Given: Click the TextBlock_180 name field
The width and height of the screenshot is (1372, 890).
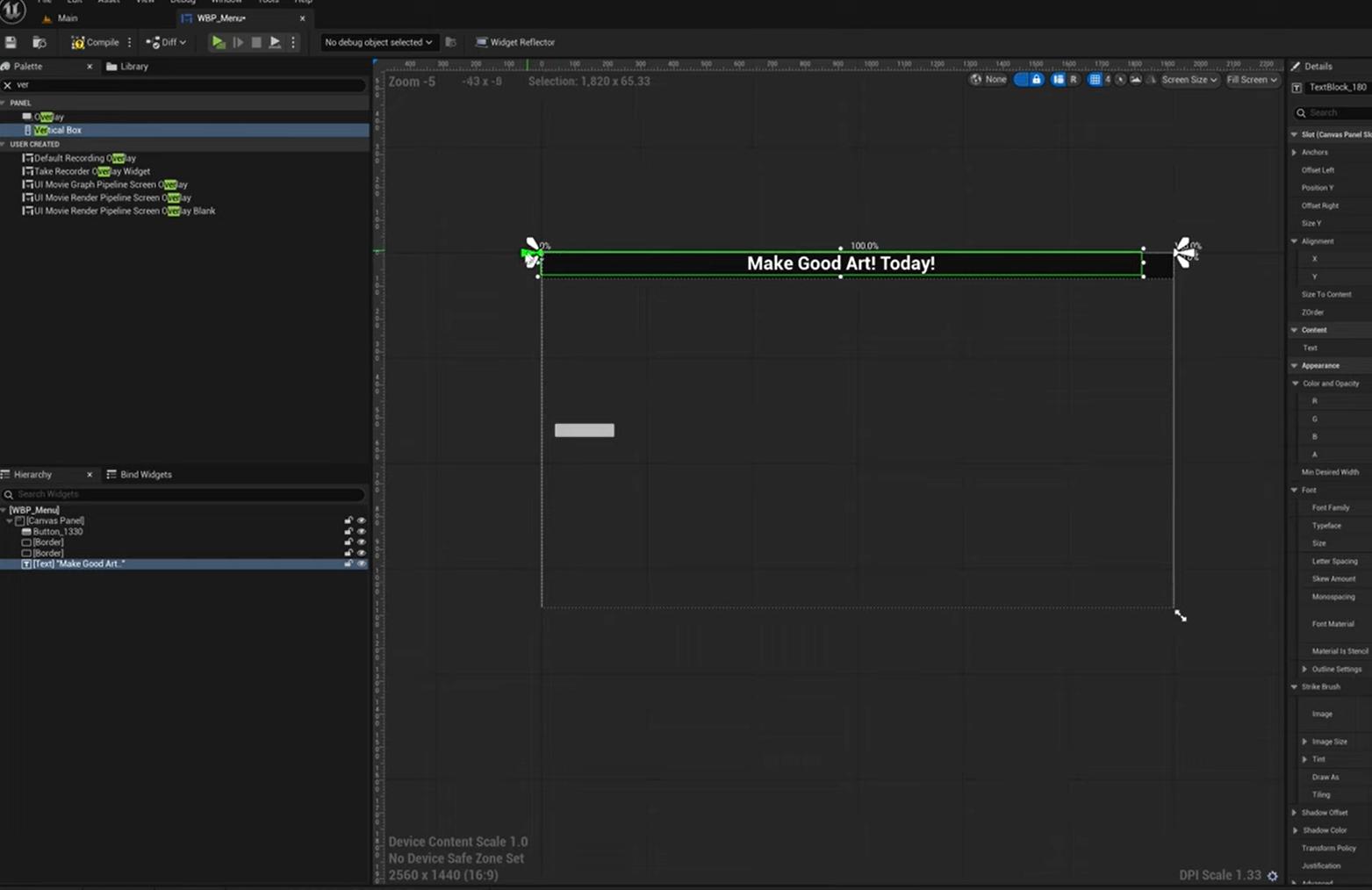Looking at the screenshot, I should click(1338, 88).
